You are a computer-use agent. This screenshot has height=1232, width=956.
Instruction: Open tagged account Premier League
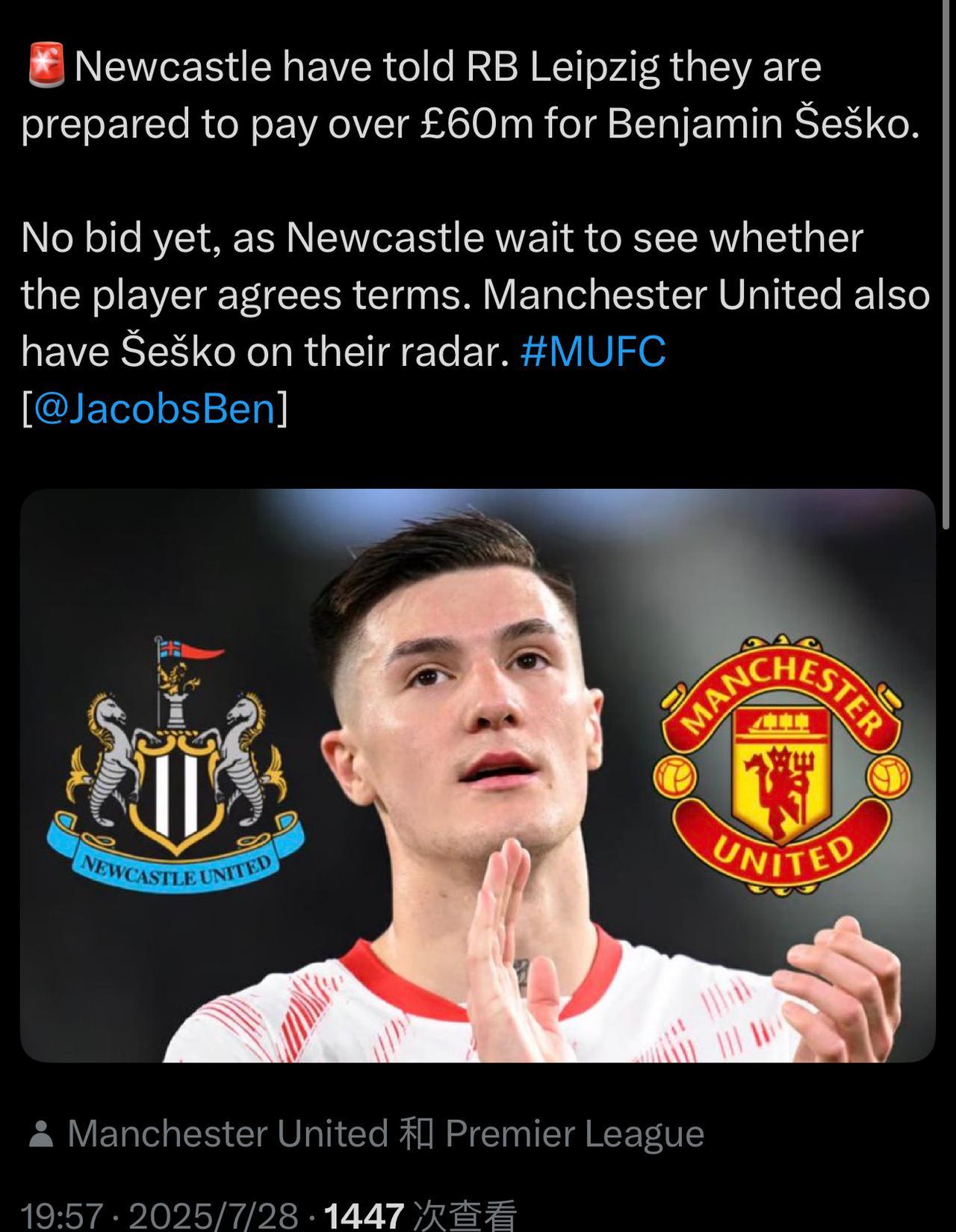pos(575,1133)
